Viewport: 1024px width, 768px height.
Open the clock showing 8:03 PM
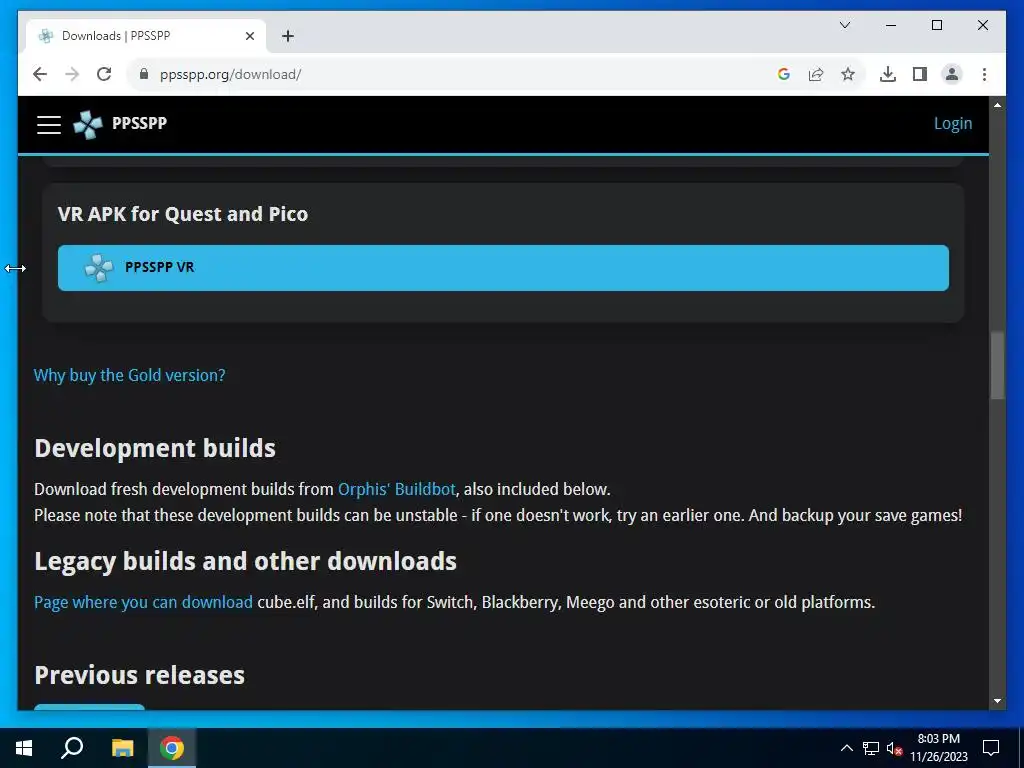pos(938,748)
